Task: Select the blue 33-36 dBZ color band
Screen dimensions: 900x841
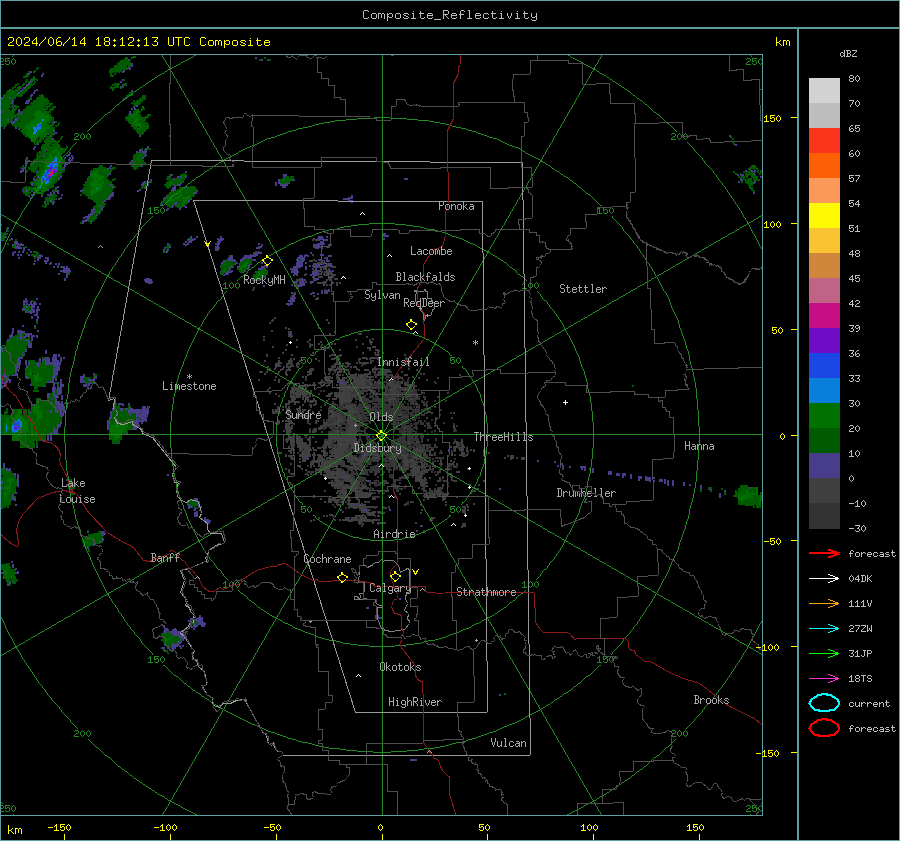Action: tap(824, 366)
